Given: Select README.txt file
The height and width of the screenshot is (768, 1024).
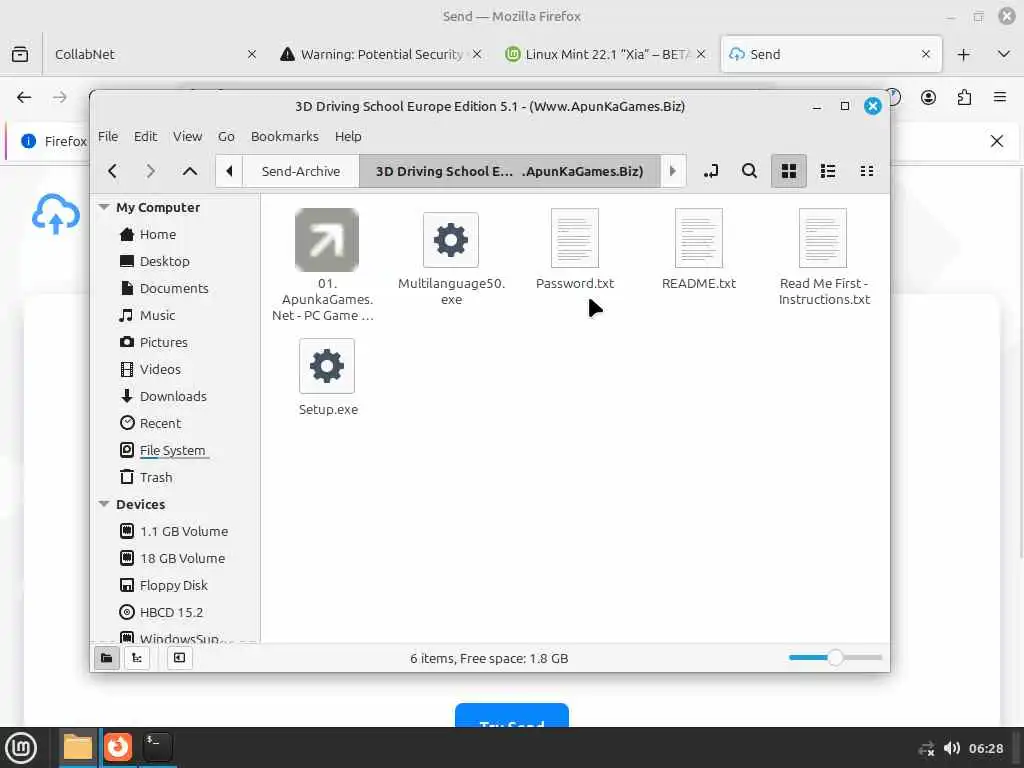Looking at the screenshot, I should click(x=699, y=249).
